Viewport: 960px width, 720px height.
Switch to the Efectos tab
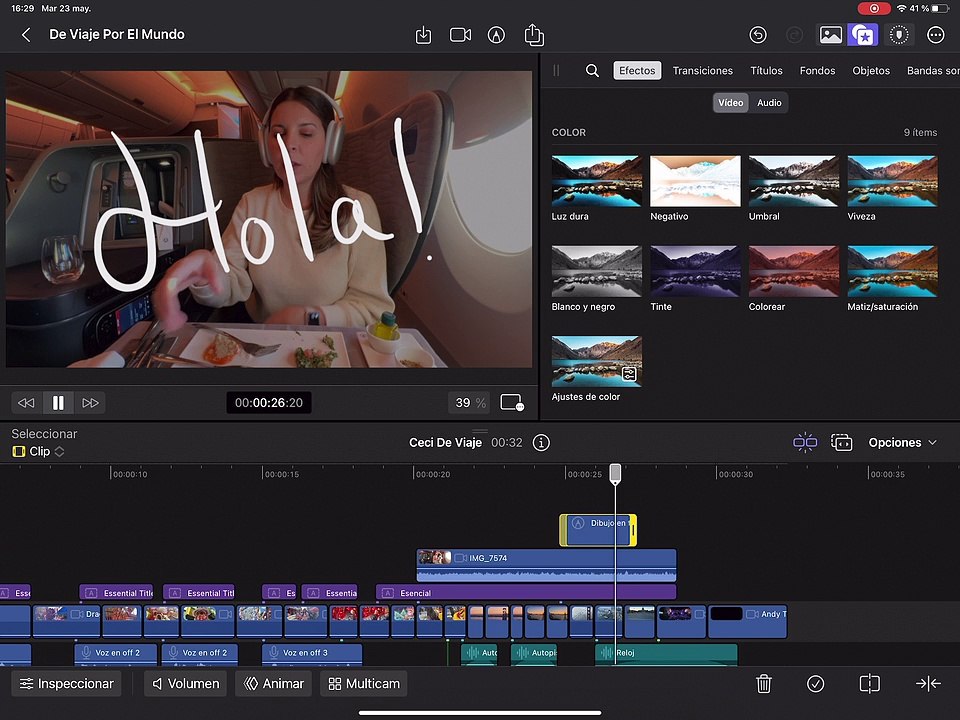point(637,70)
